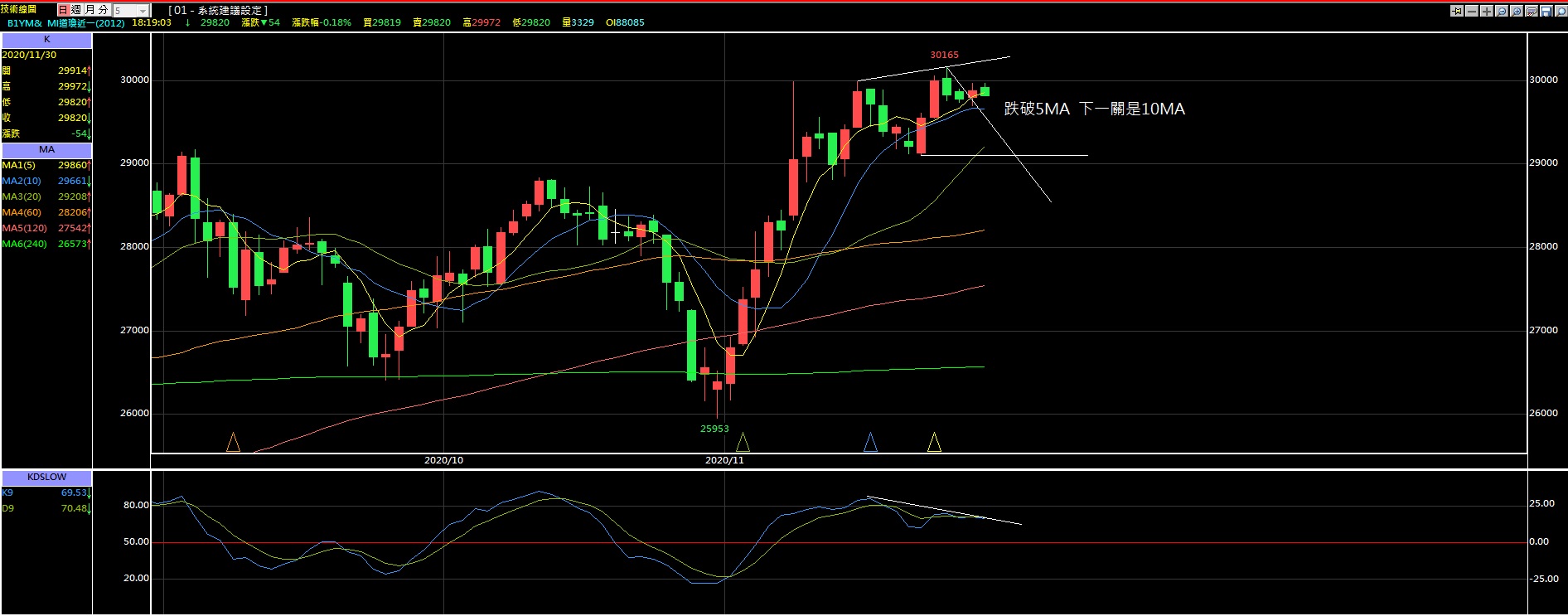Screen dimensions: 1568x616
Task: Click the pin chart window icon
Action: pos(1457,11)
